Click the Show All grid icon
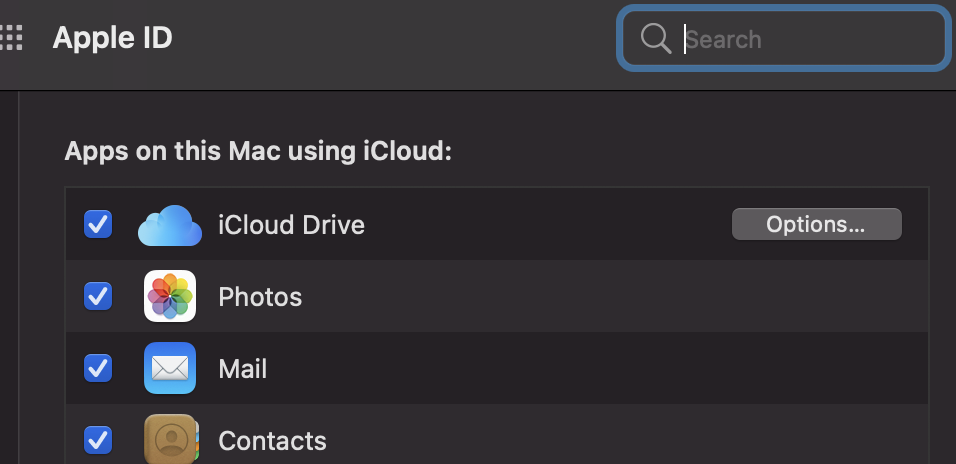 10,38
